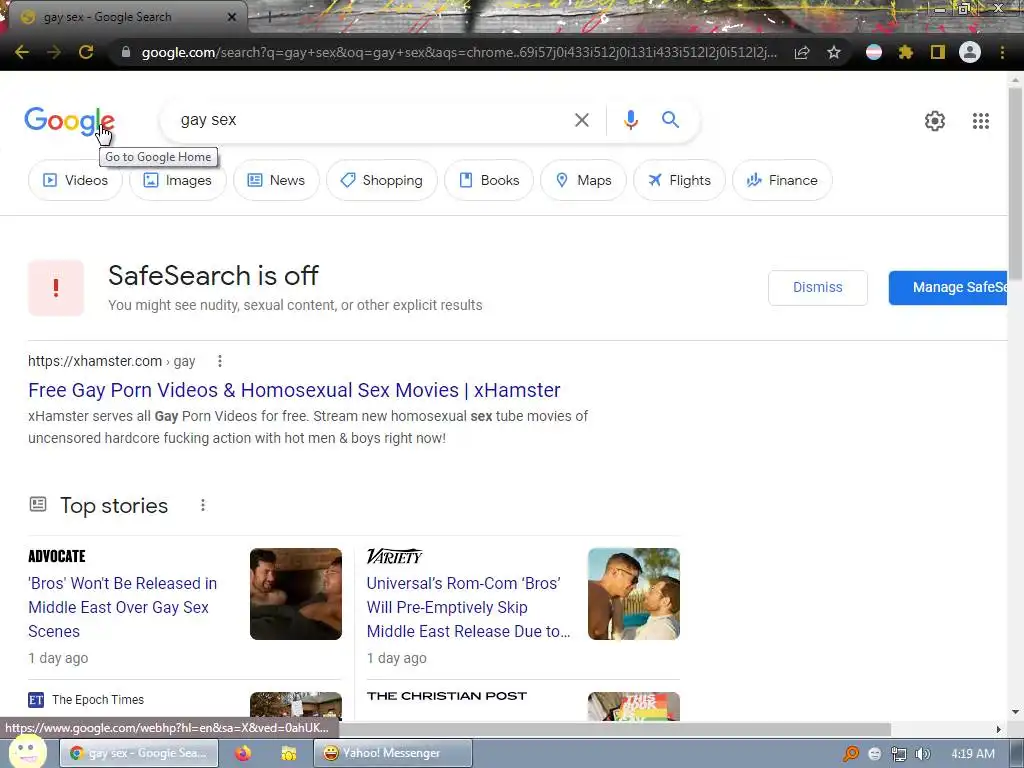Click the red exclamation warning icon
Screen dimensions: 1024x768
pos(56,287)
